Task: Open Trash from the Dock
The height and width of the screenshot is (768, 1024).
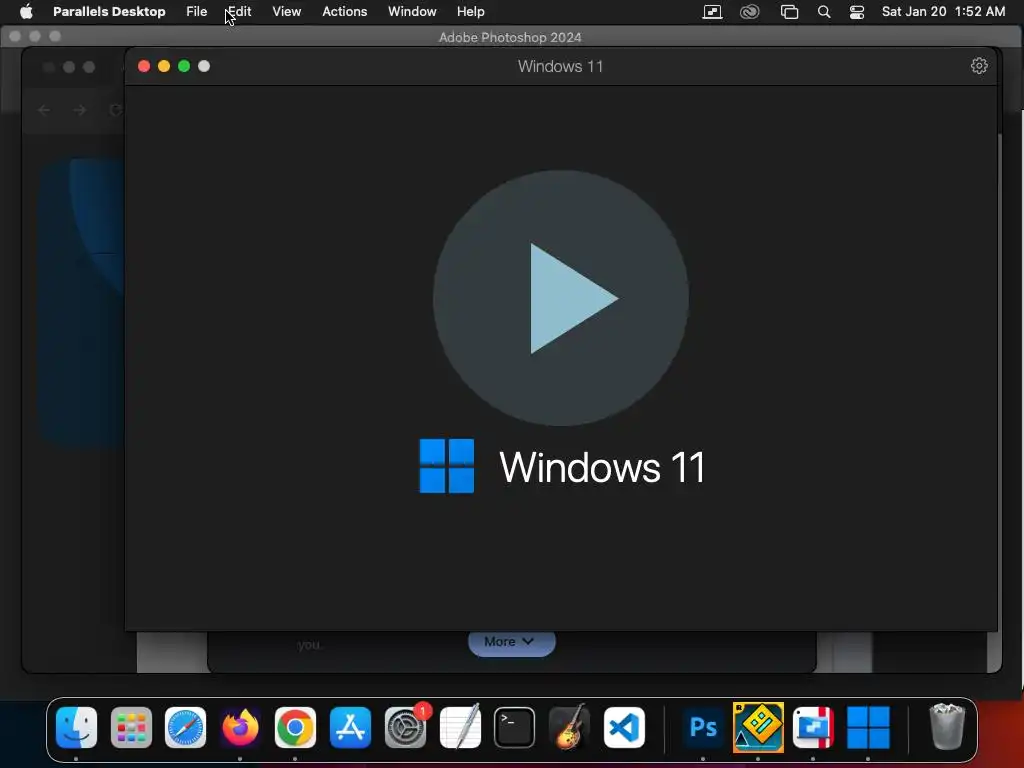Action: pyautogui.click(x=946, y=727)
